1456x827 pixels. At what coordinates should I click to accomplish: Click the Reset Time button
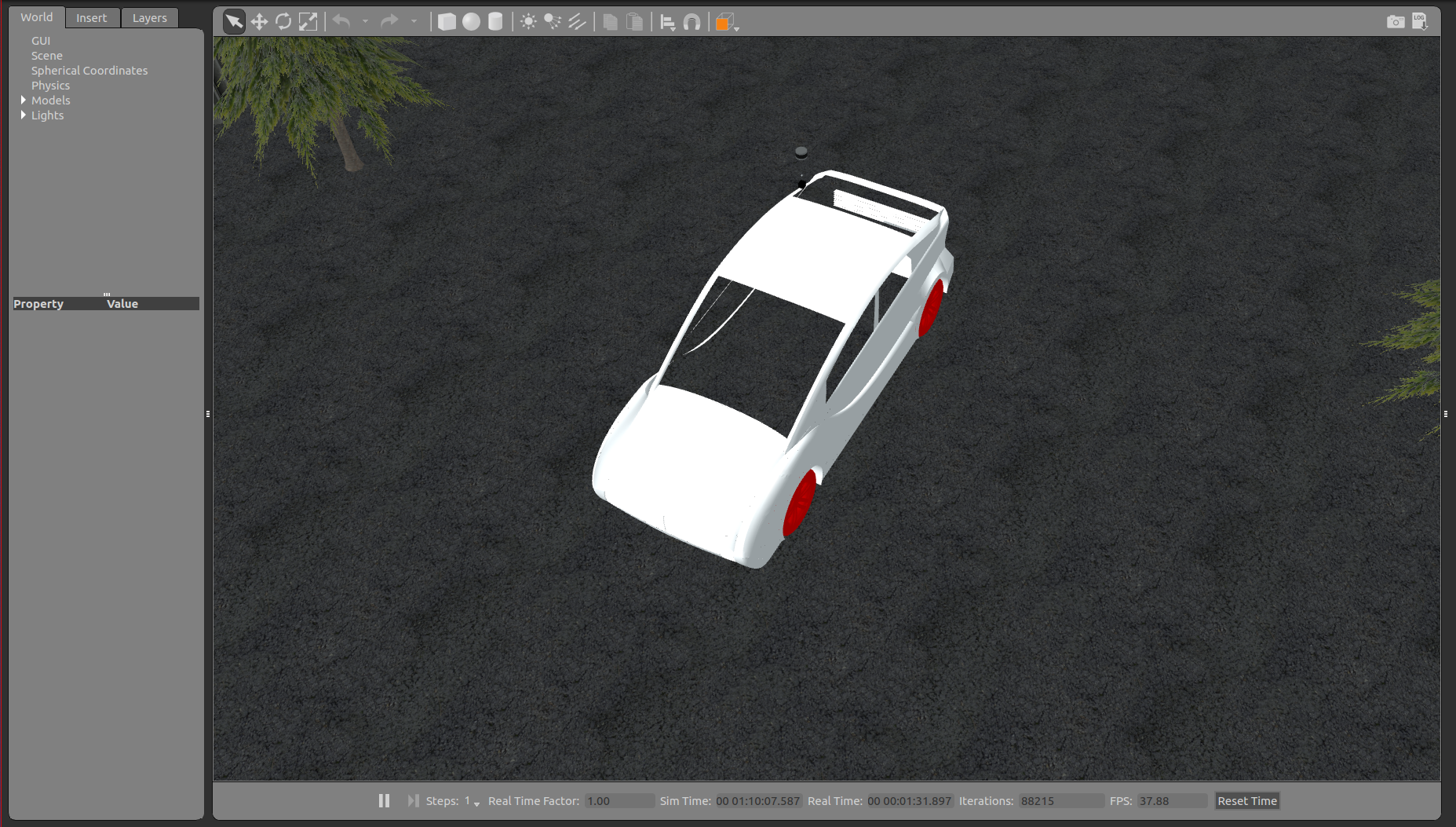tap(1247, 801)
